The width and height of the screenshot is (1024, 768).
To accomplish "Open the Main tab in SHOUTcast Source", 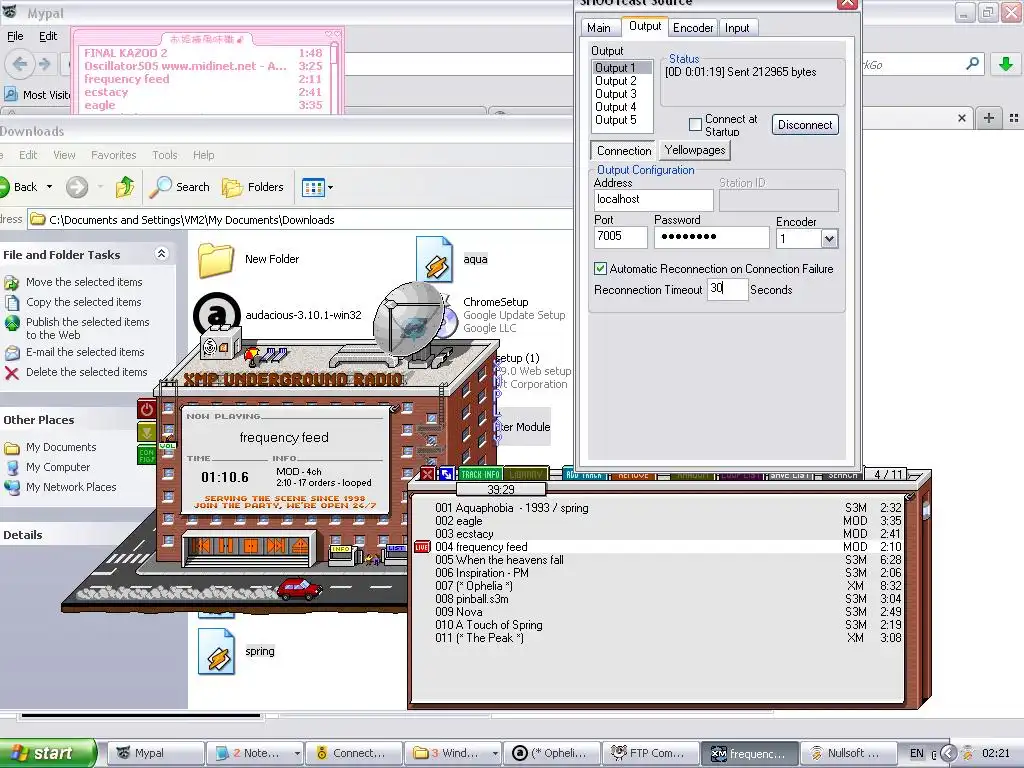I will point(599,28).
